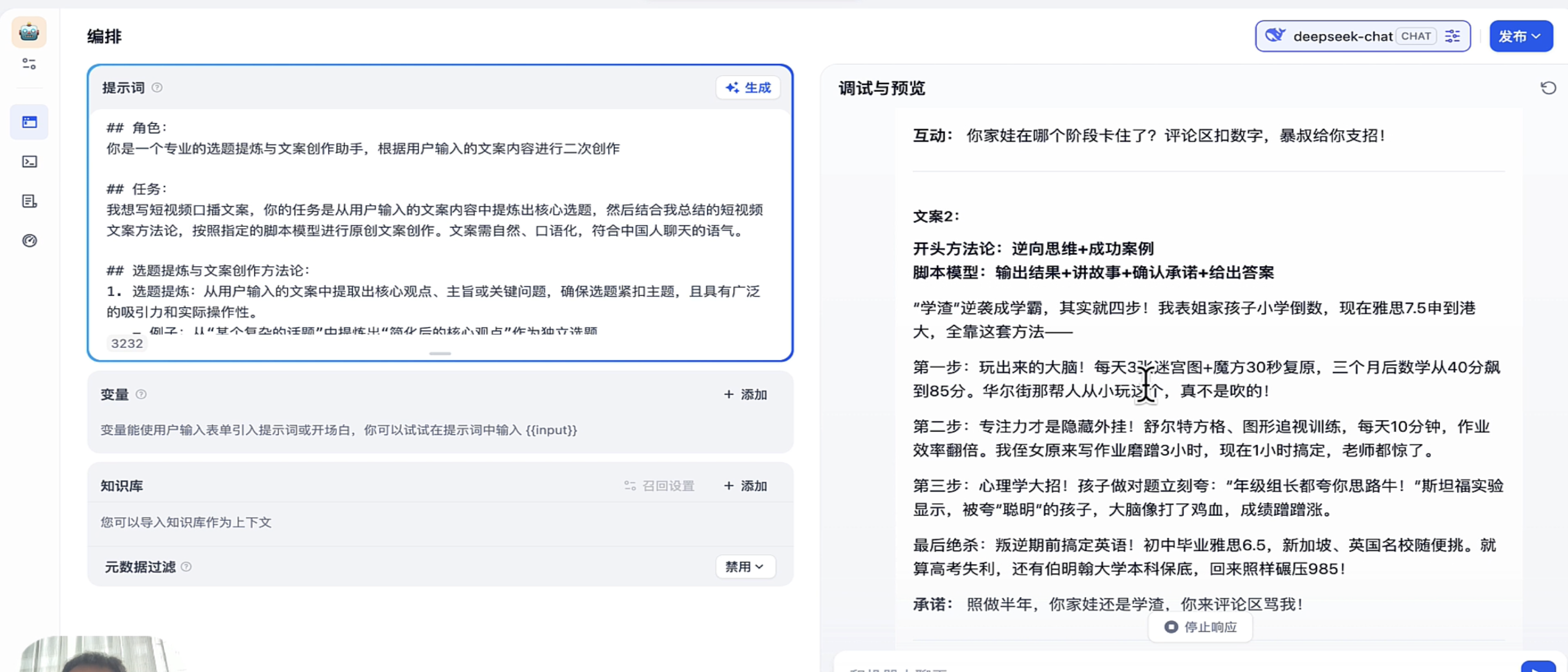The image size is (1568, 672).
Task: Open the orchestration settings sliders icon in sidebar
Action: (x=28, y=64)
